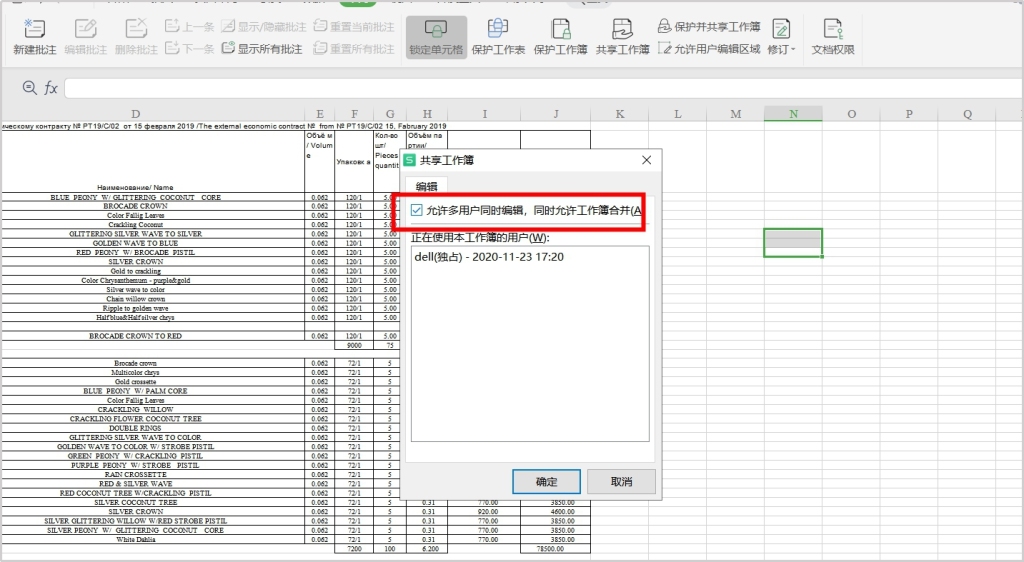1024x562 pixels.
Task: Select column header O
Action: (852, 114)
